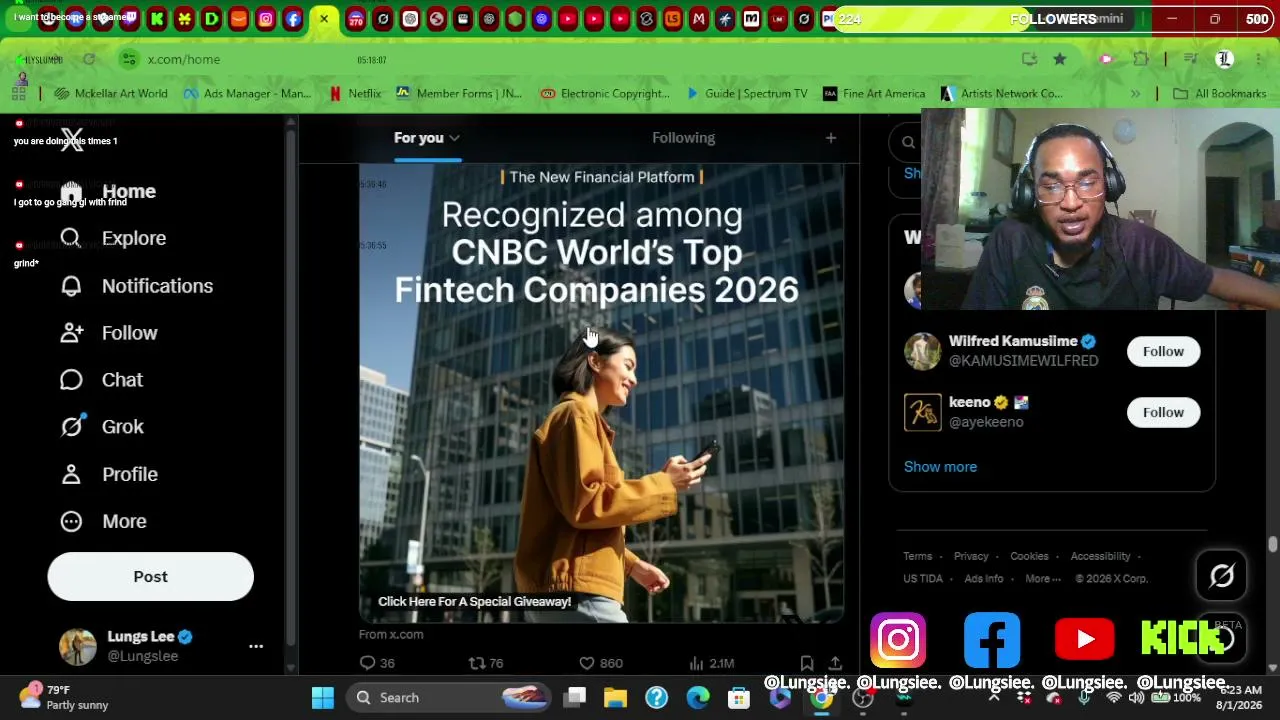Viewport: 1280px width, 720px height.
Task: Add a new timeline tab with plus icon
Action: point(831,138)
